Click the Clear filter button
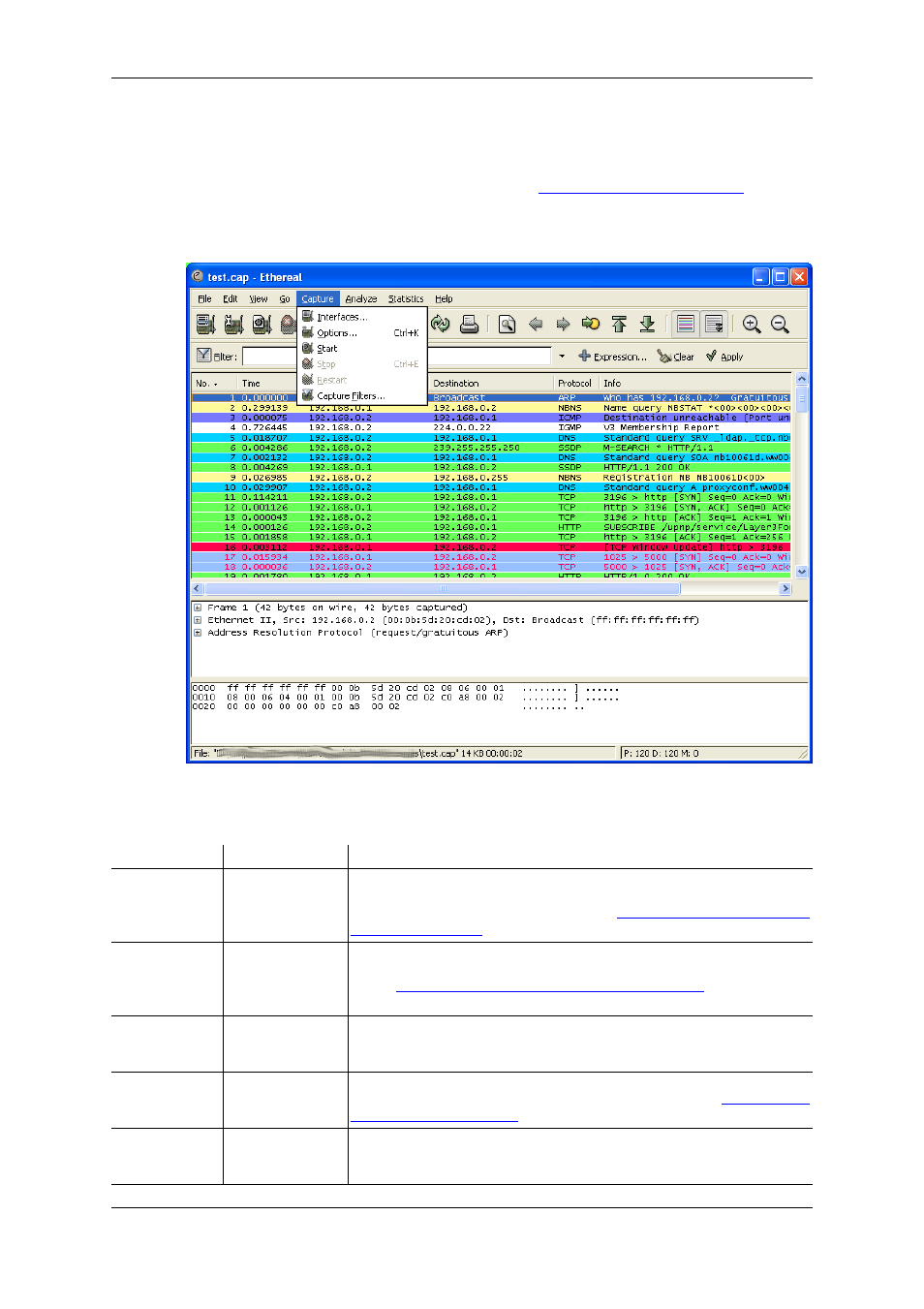This screenshot has height=1309, width=924. click(676, 357)
